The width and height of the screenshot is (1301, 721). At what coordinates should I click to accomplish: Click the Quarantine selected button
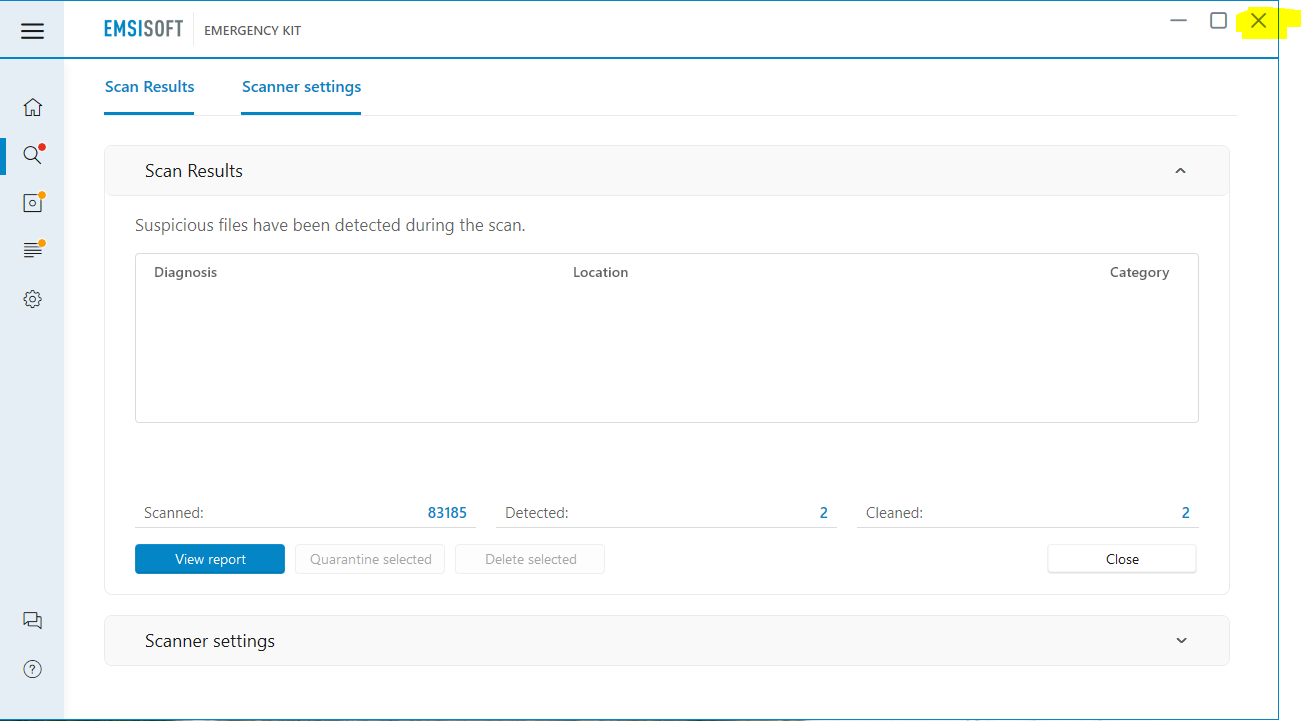click(x=370, y=559)
